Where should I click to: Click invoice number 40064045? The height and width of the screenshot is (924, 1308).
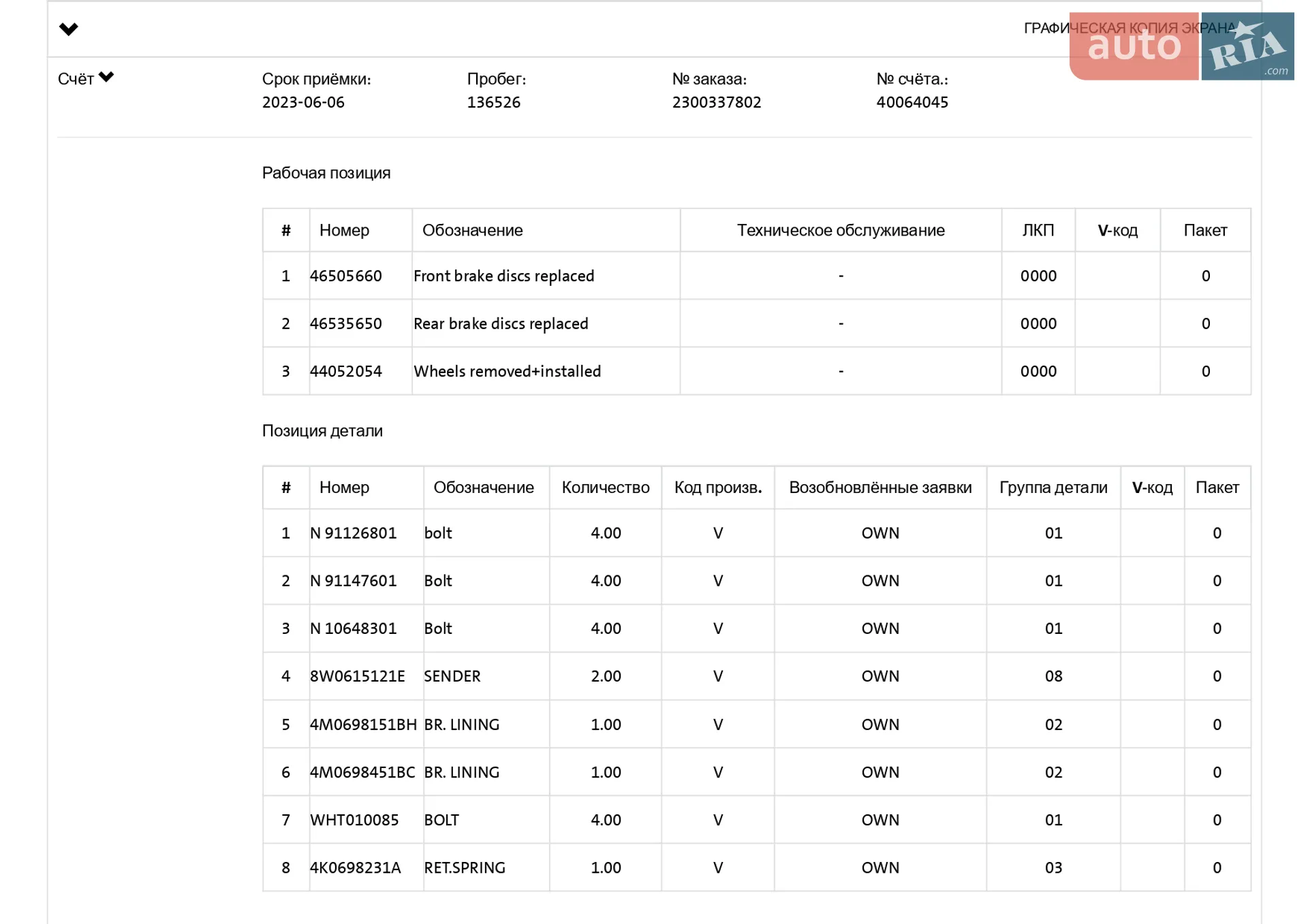pyautogui.click(x=912, y=102)
